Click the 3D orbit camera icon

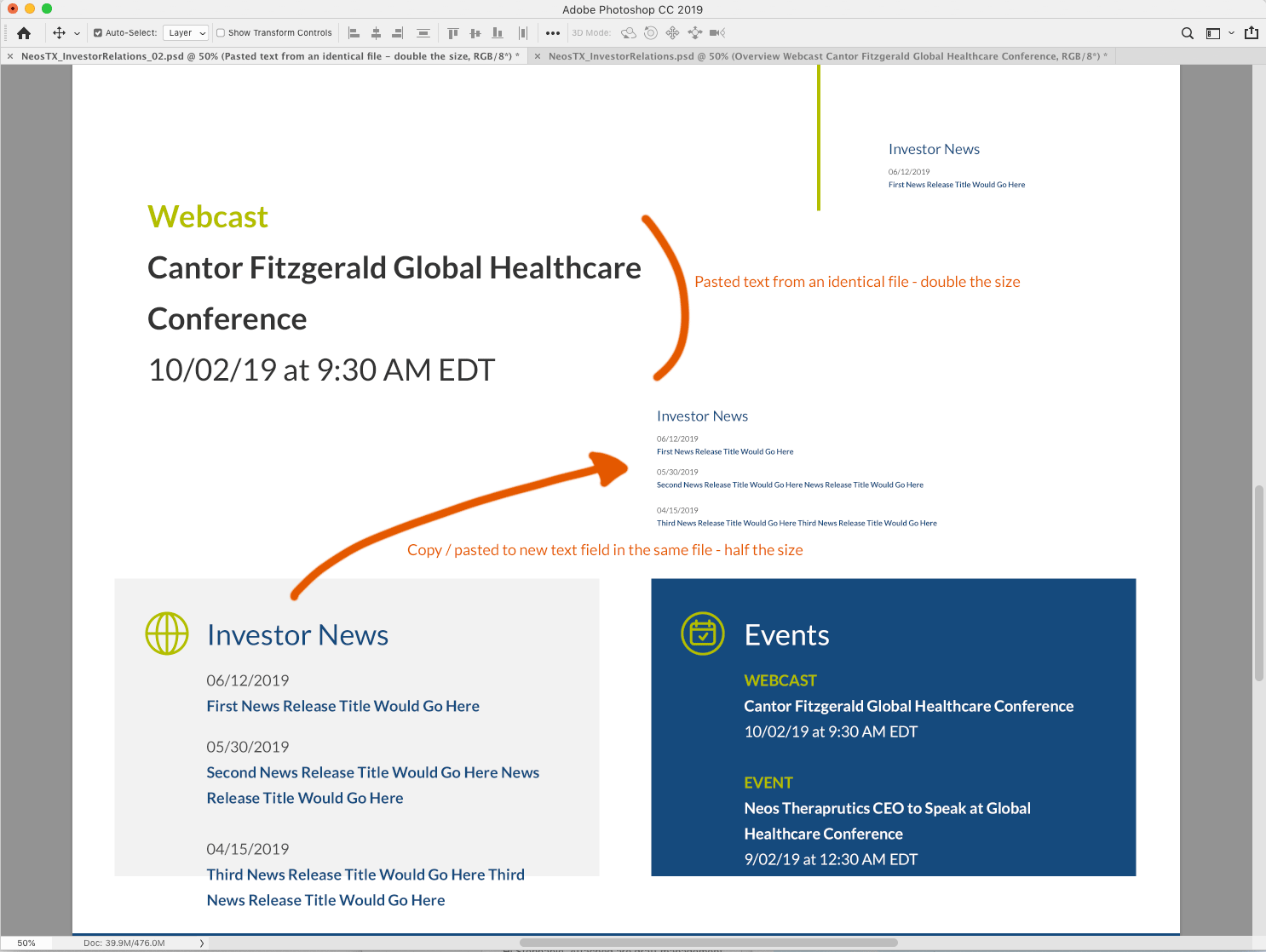coord(629,33)
